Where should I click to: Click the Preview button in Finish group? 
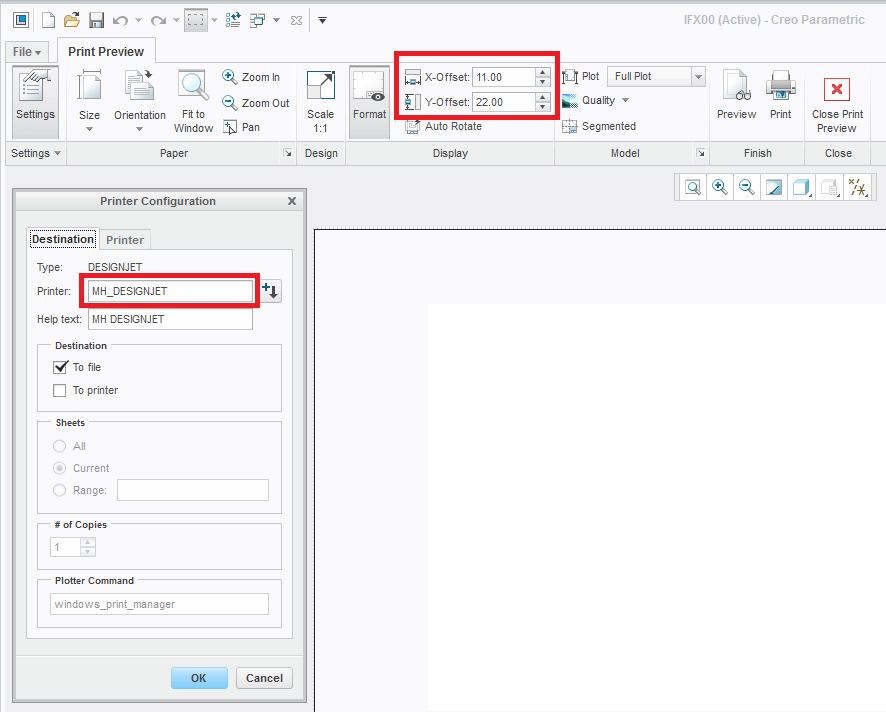pos(736,95)
